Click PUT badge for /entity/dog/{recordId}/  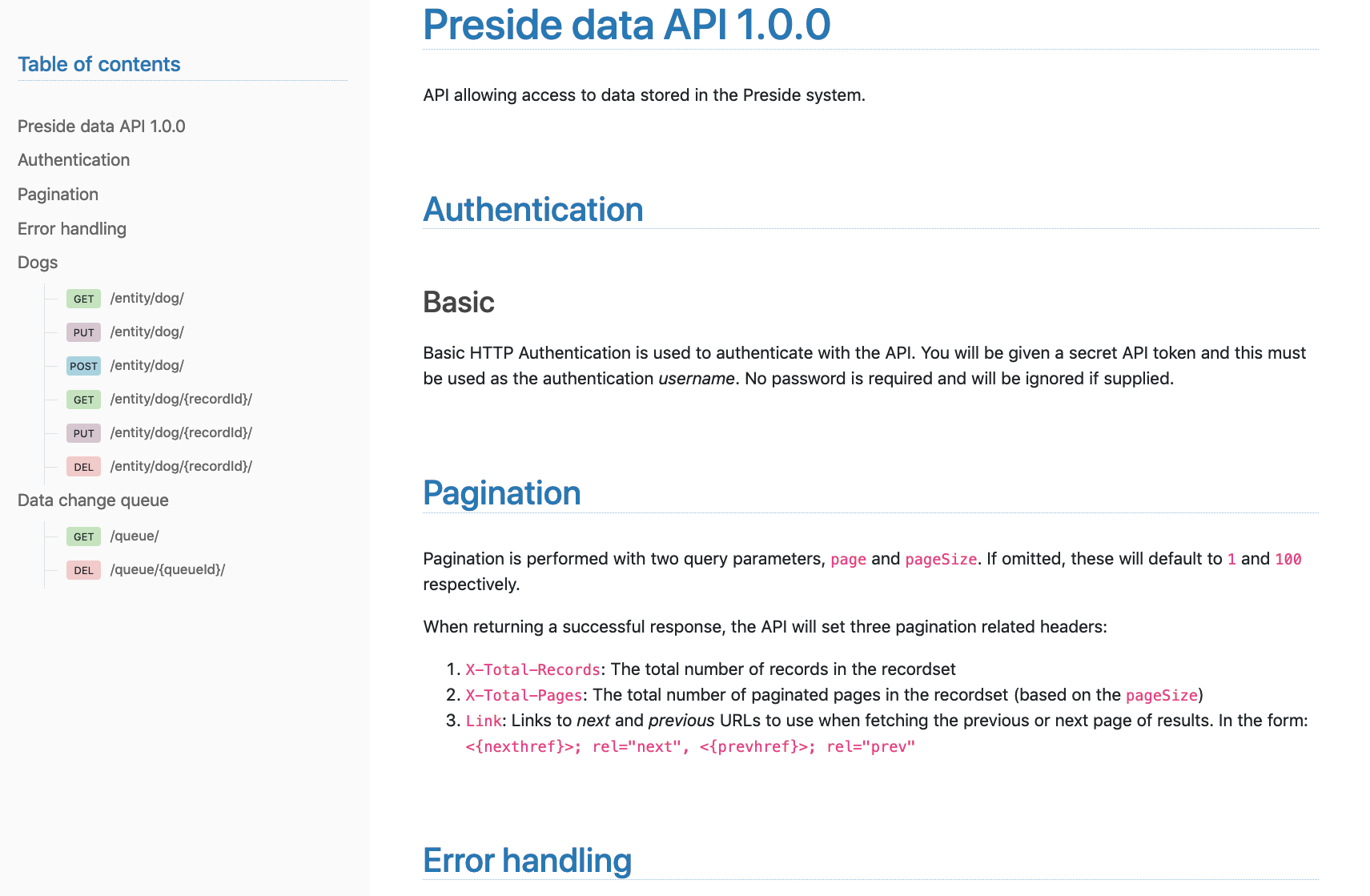click(83, 433)
